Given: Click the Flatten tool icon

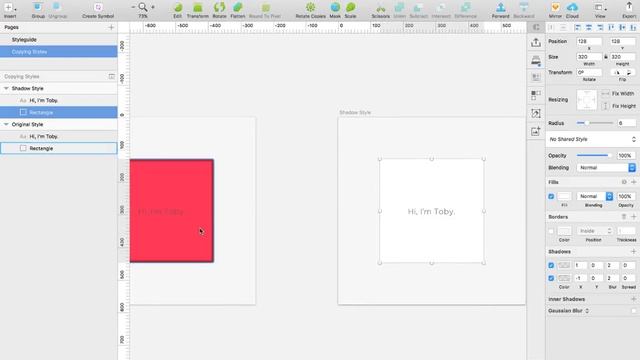Looking at the screenshot, I should tap(238, 10).
